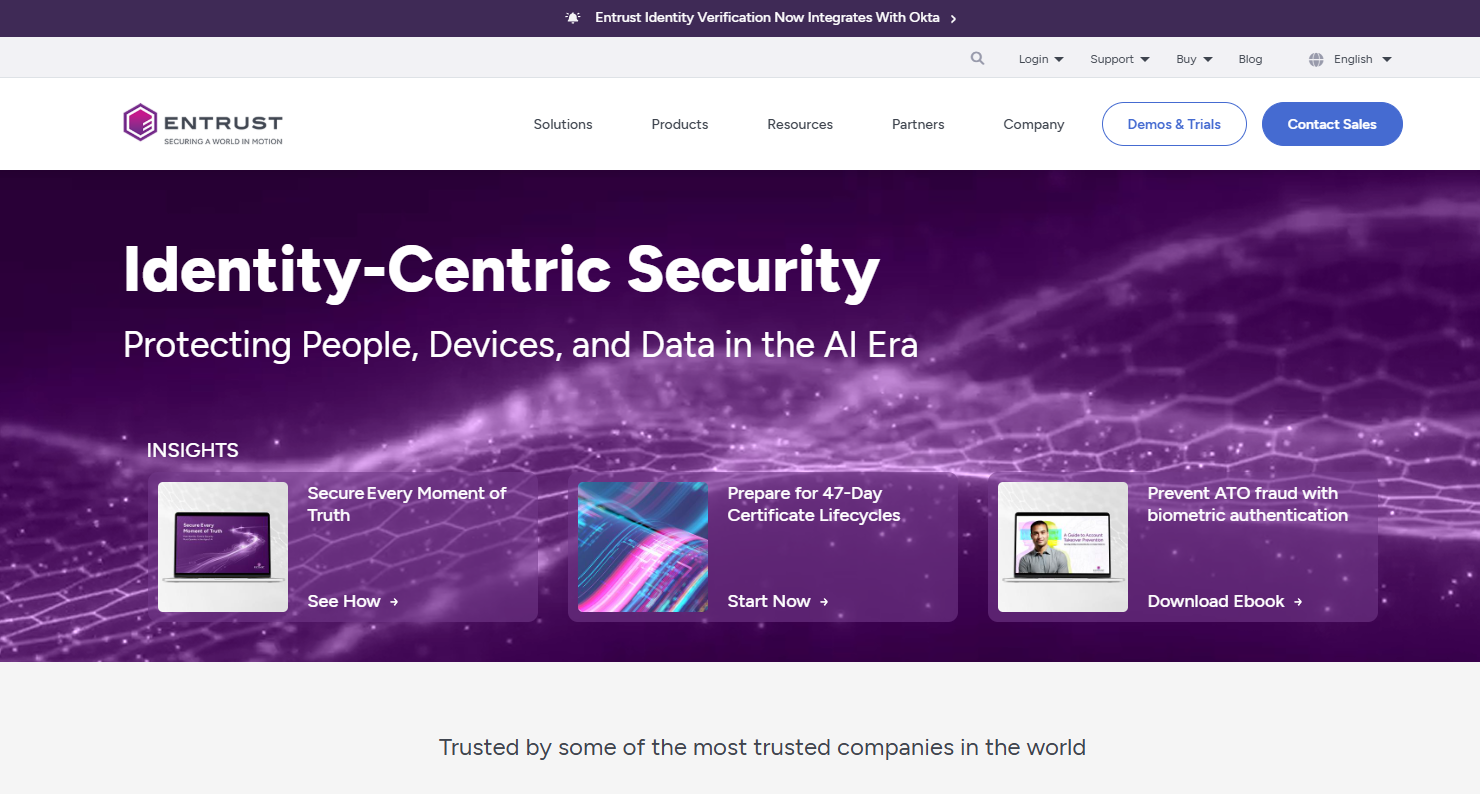This screenshot has width=1480, height=794.
Task: Click Prevent ATO fraud with biometric authentication
Action: 1248,504
